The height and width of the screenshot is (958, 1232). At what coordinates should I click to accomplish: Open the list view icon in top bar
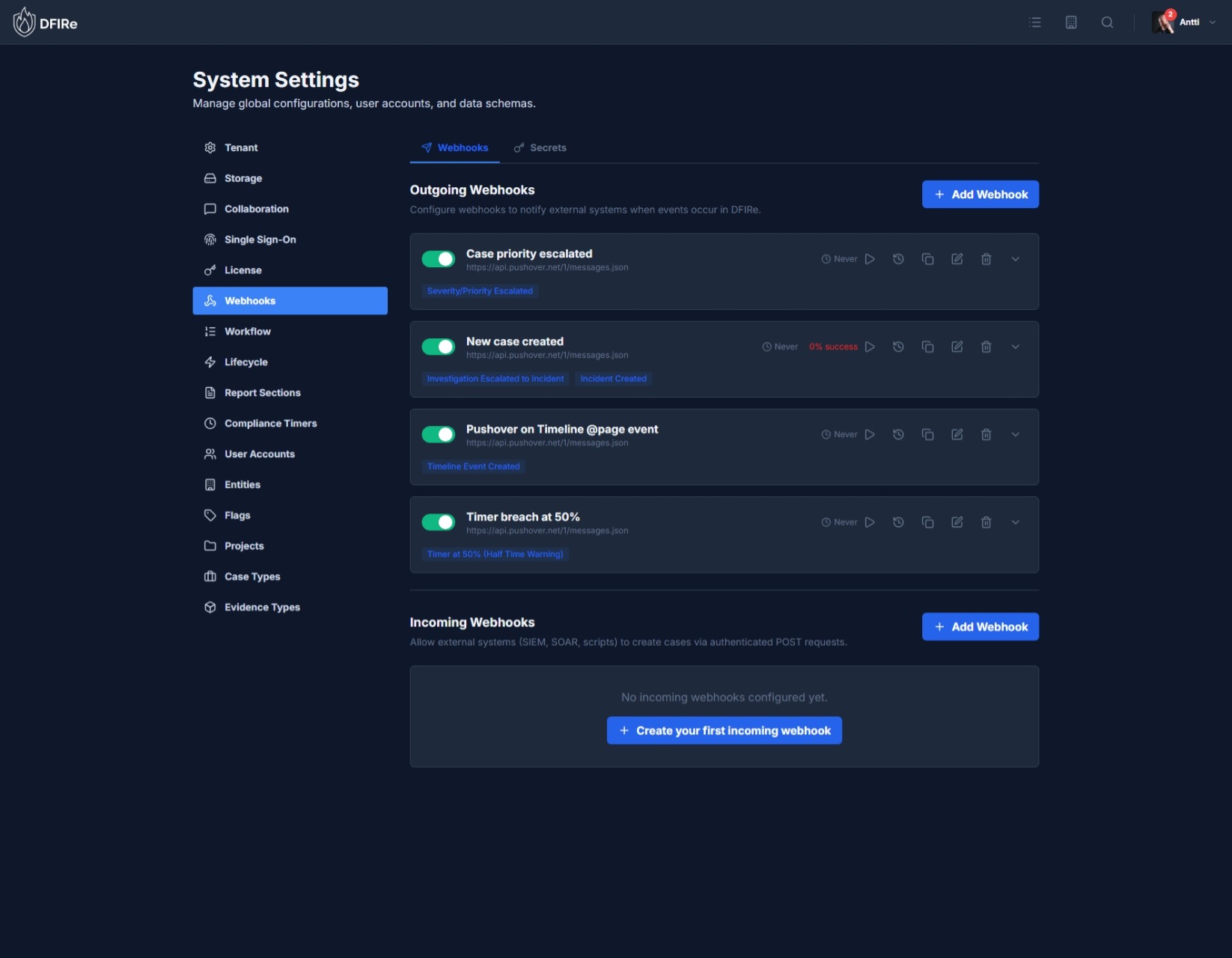pos(1035,22)
